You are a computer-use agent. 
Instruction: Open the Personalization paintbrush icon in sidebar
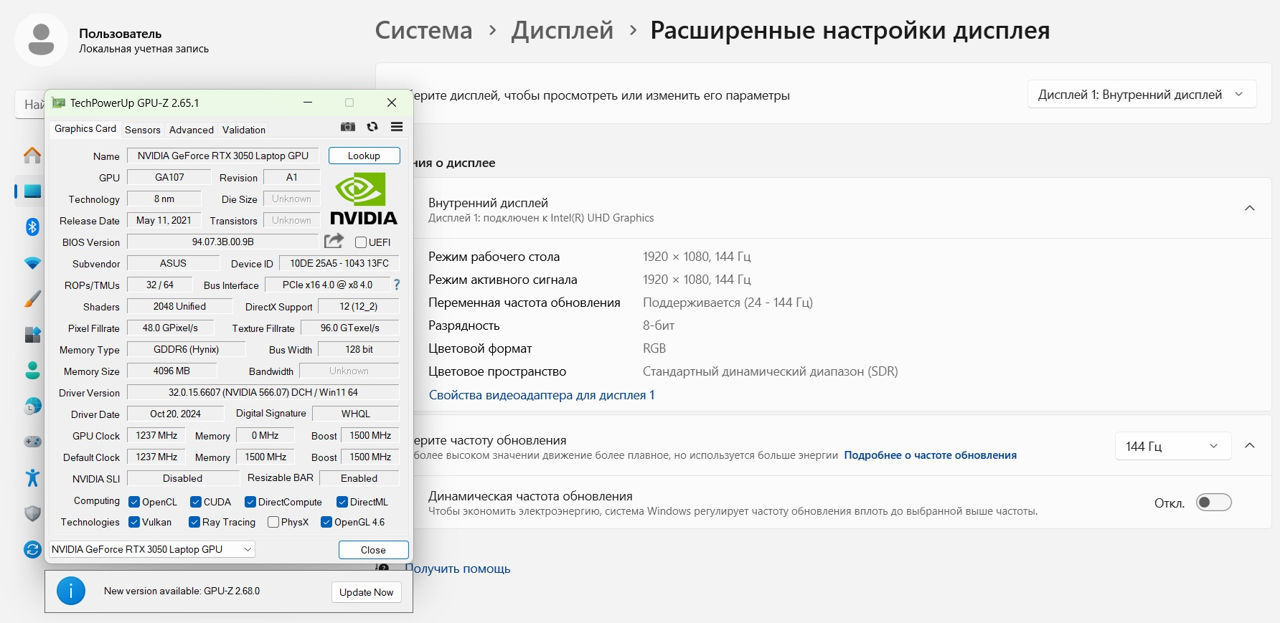click(x=32, y=299)
